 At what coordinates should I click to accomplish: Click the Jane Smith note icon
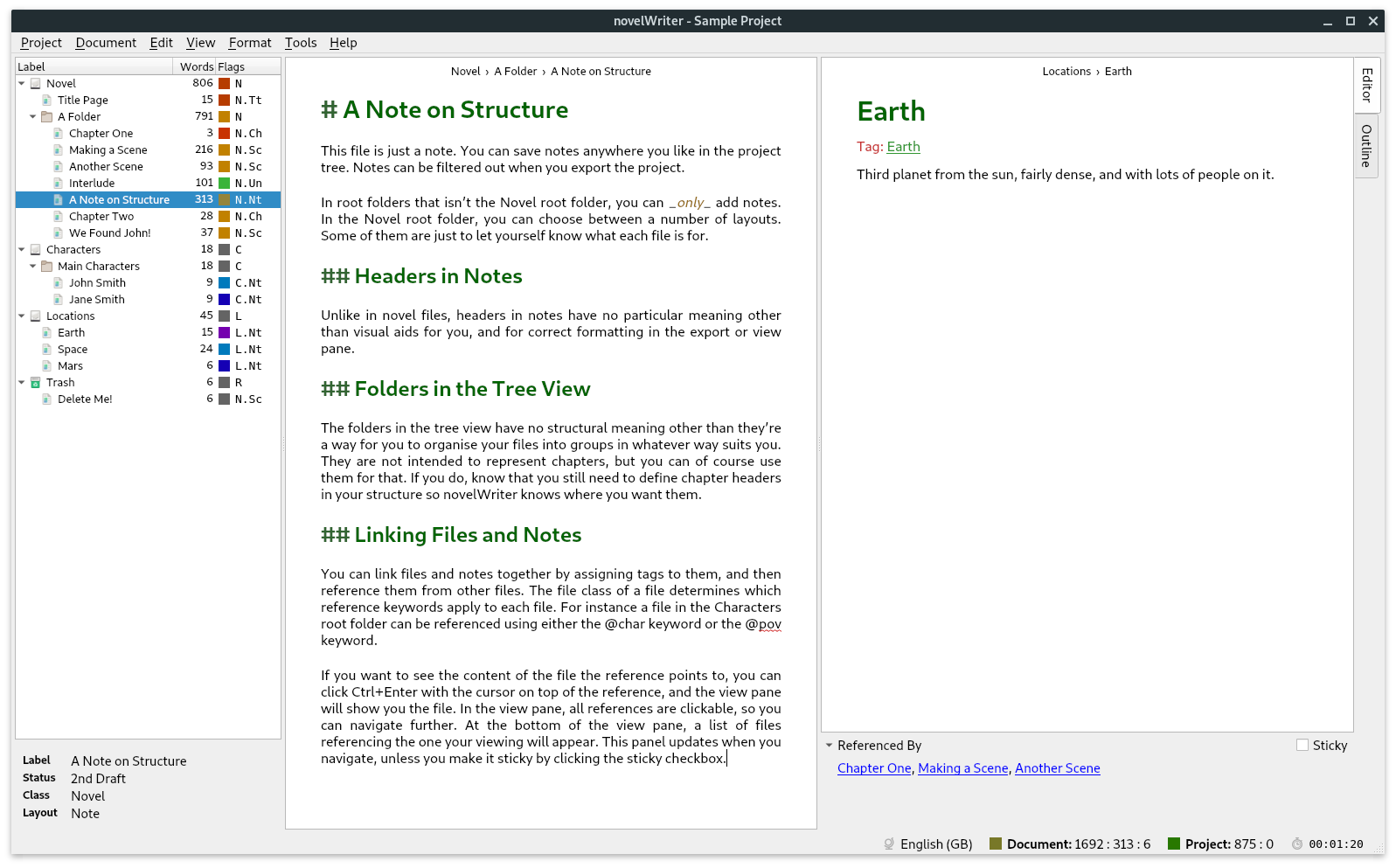[59, 300]
